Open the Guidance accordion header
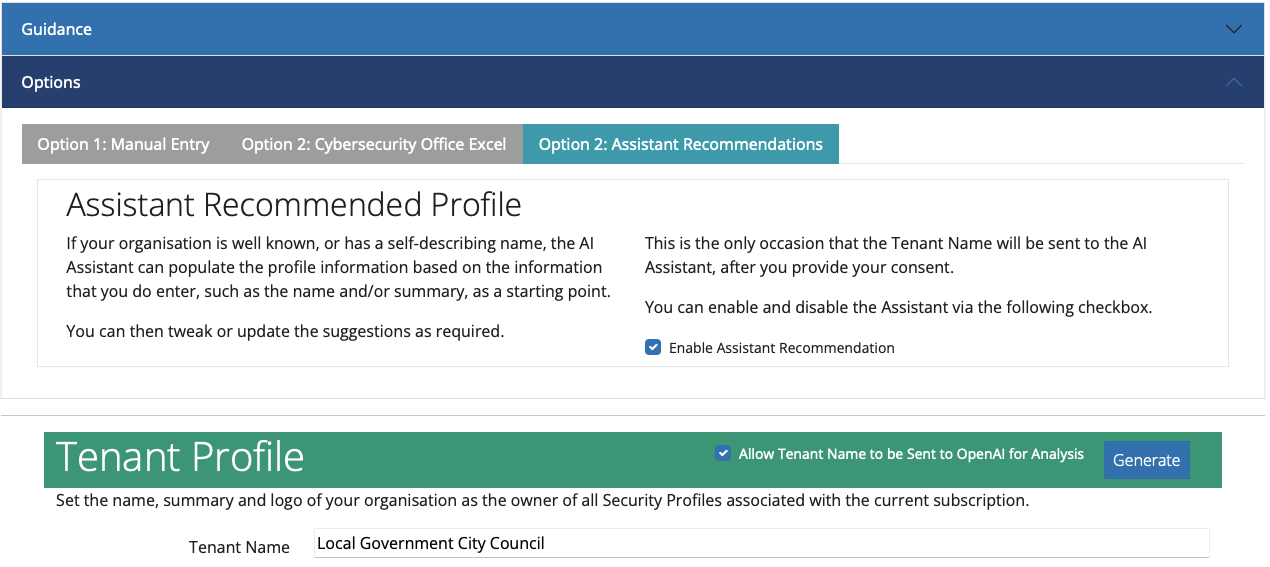The image size is (1270, 567). (633, 29)
